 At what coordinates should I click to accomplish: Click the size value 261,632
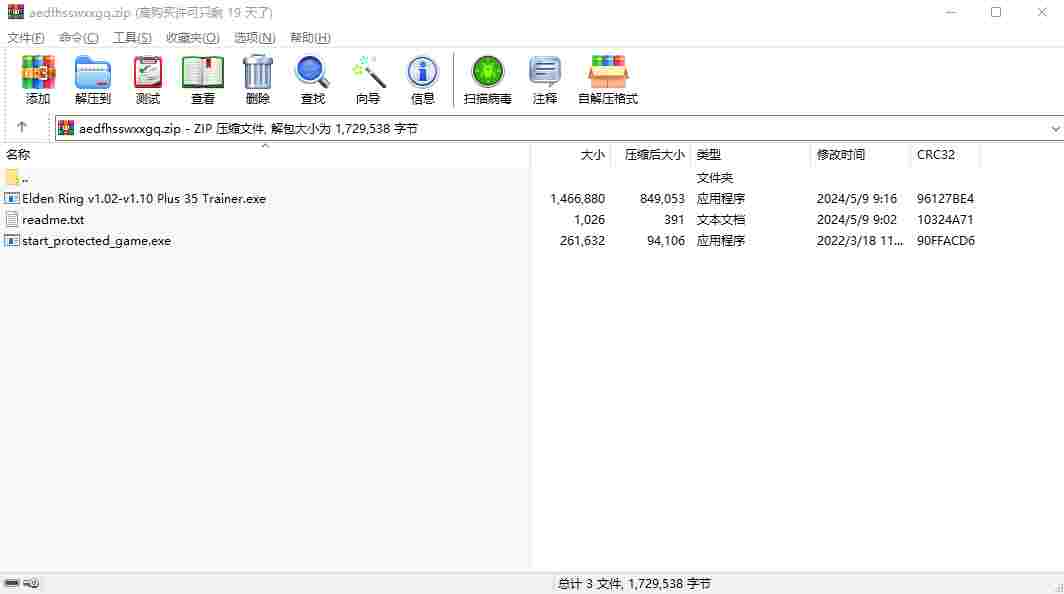tap(582, 241)
